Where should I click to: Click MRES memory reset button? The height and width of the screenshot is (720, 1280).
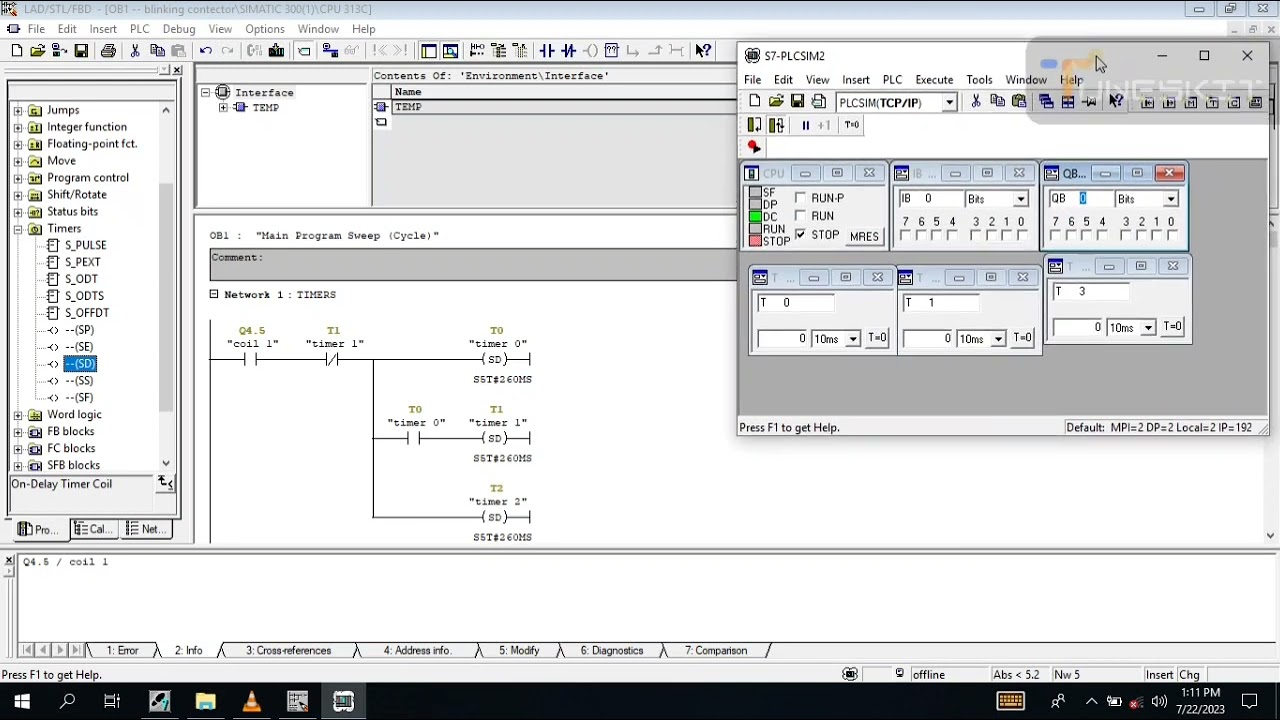pyautogui.click(x=864, y=237)
